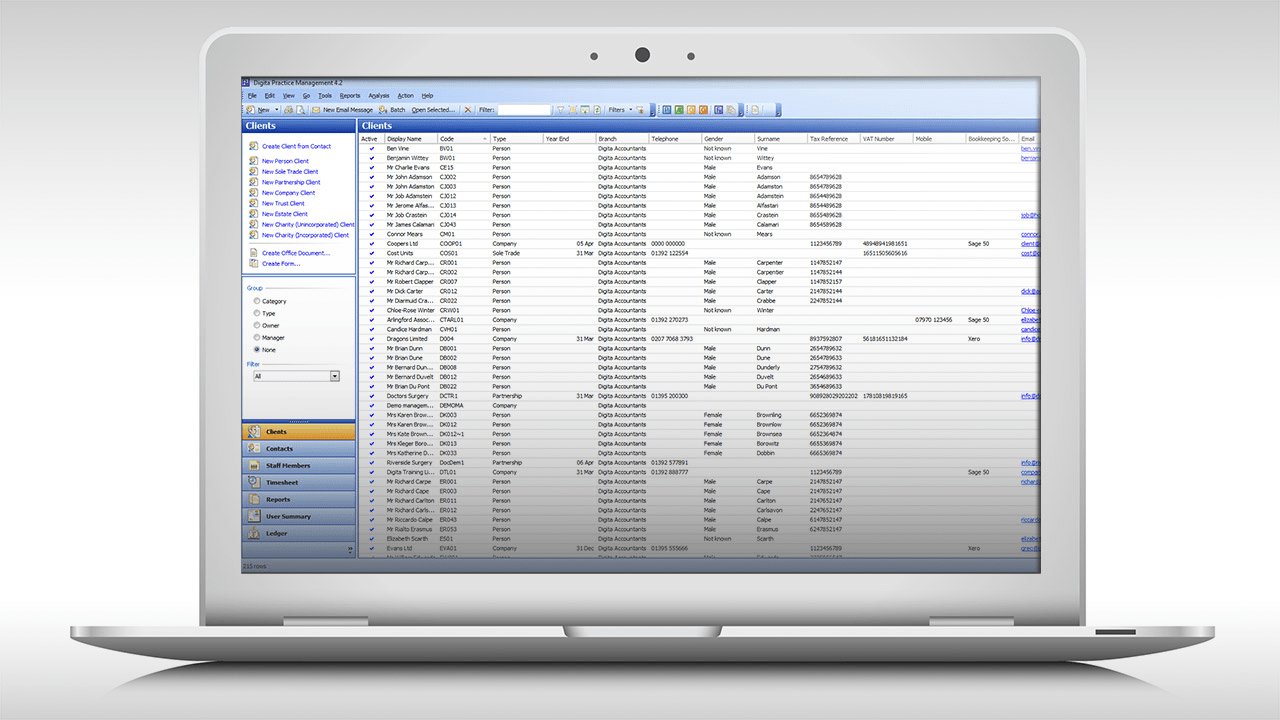Sort by the Code column header
The width and height of the screenshot is (1280, 720).
464,139
